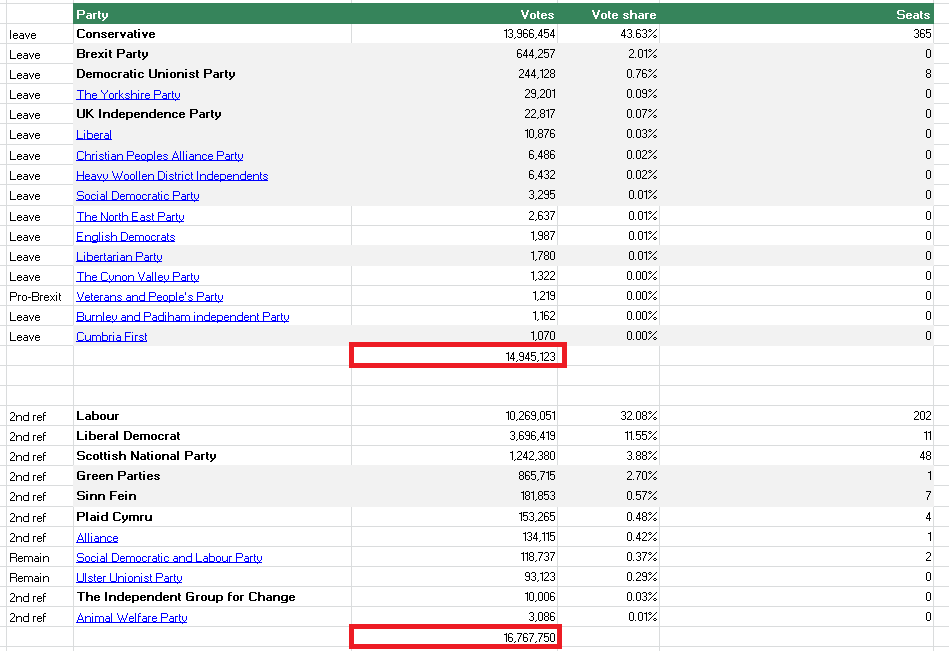This screenshot has height=651, width=949.
Task: Open Christian Peoples Alliance Party link
Action: pos(160,155)
